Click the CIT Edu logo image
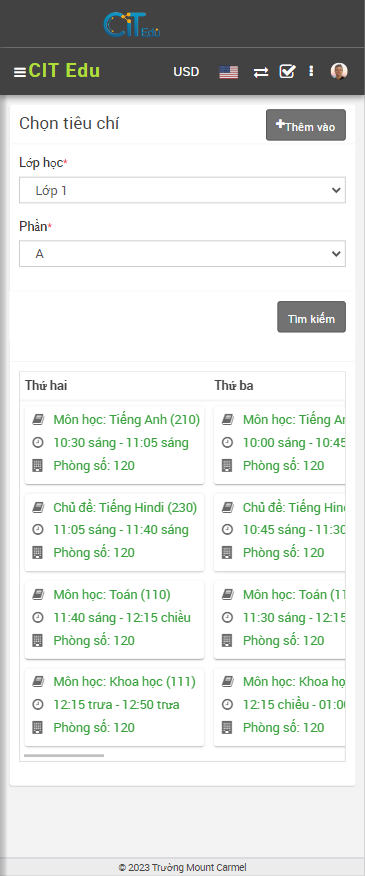Image resolution: width=365 pixels, height=876 pixels. coord(132,25)
